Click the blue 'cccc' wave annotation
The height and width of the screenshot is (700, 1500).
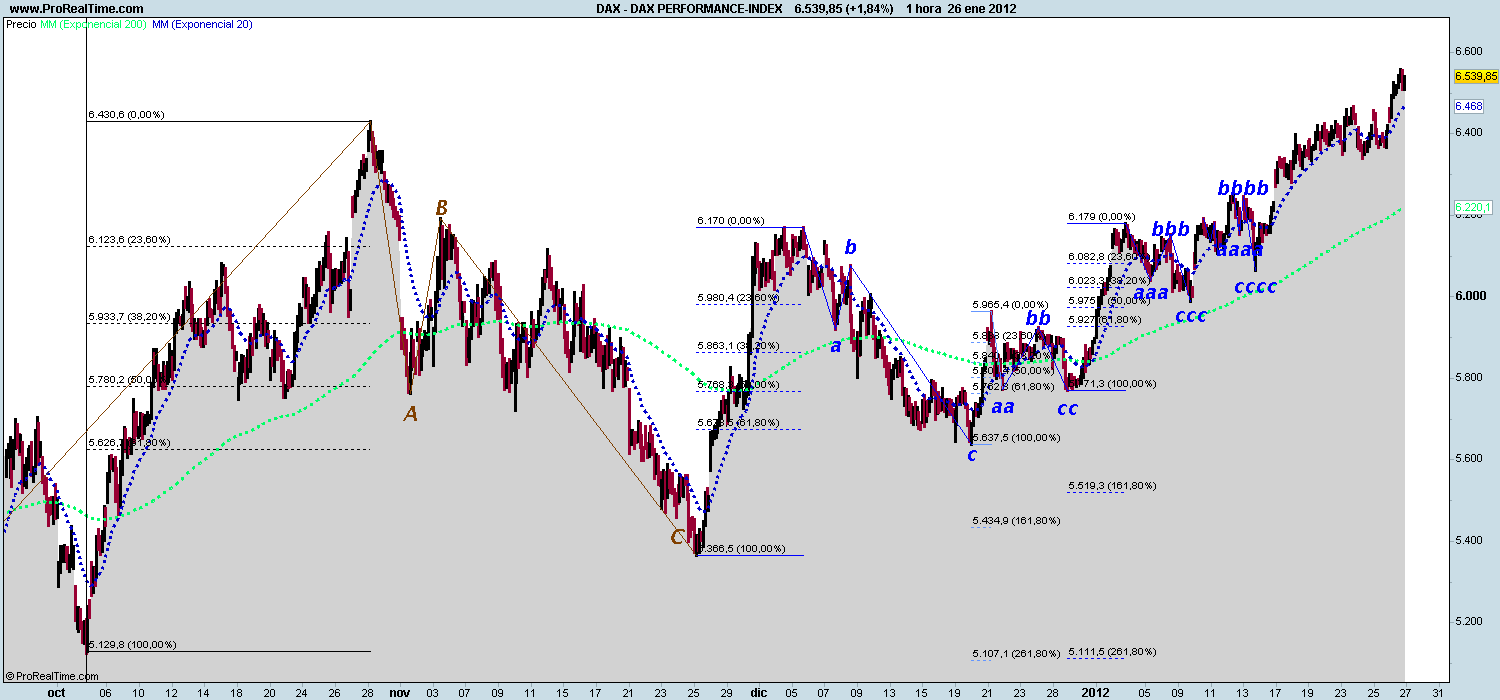1255,287
